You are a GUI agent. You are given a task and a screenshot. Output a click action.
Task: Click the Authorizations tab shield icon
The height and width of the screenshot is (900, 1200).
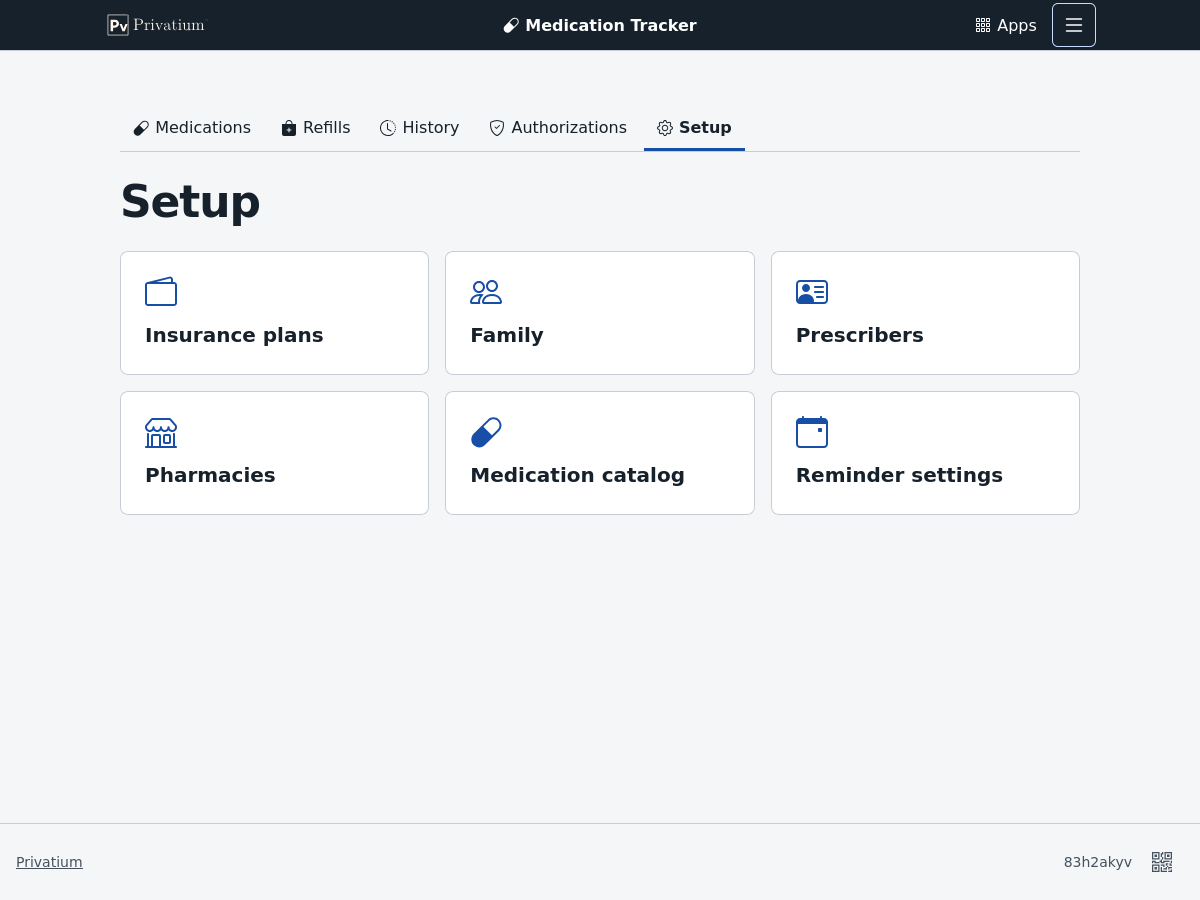tap(497, 128)
